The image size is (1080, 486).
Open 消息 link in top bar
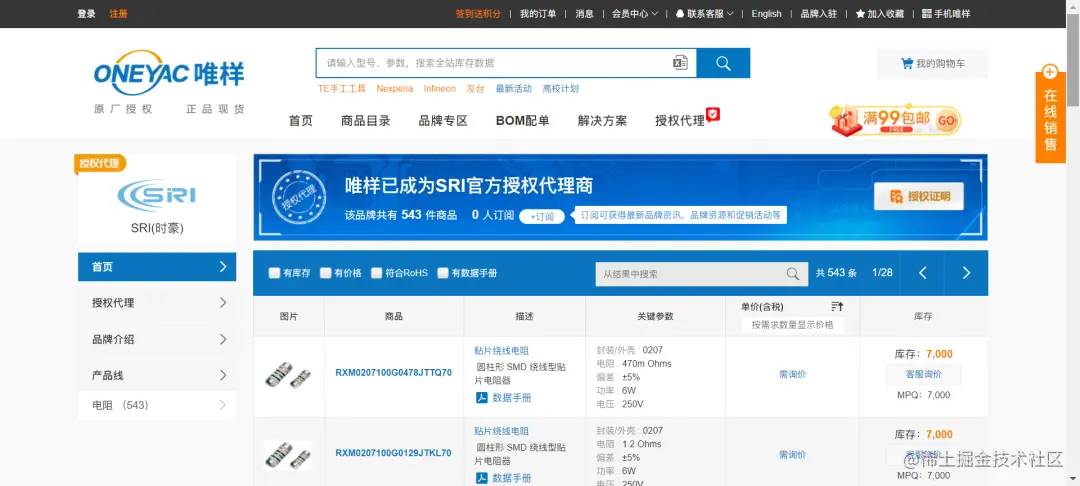584,14
